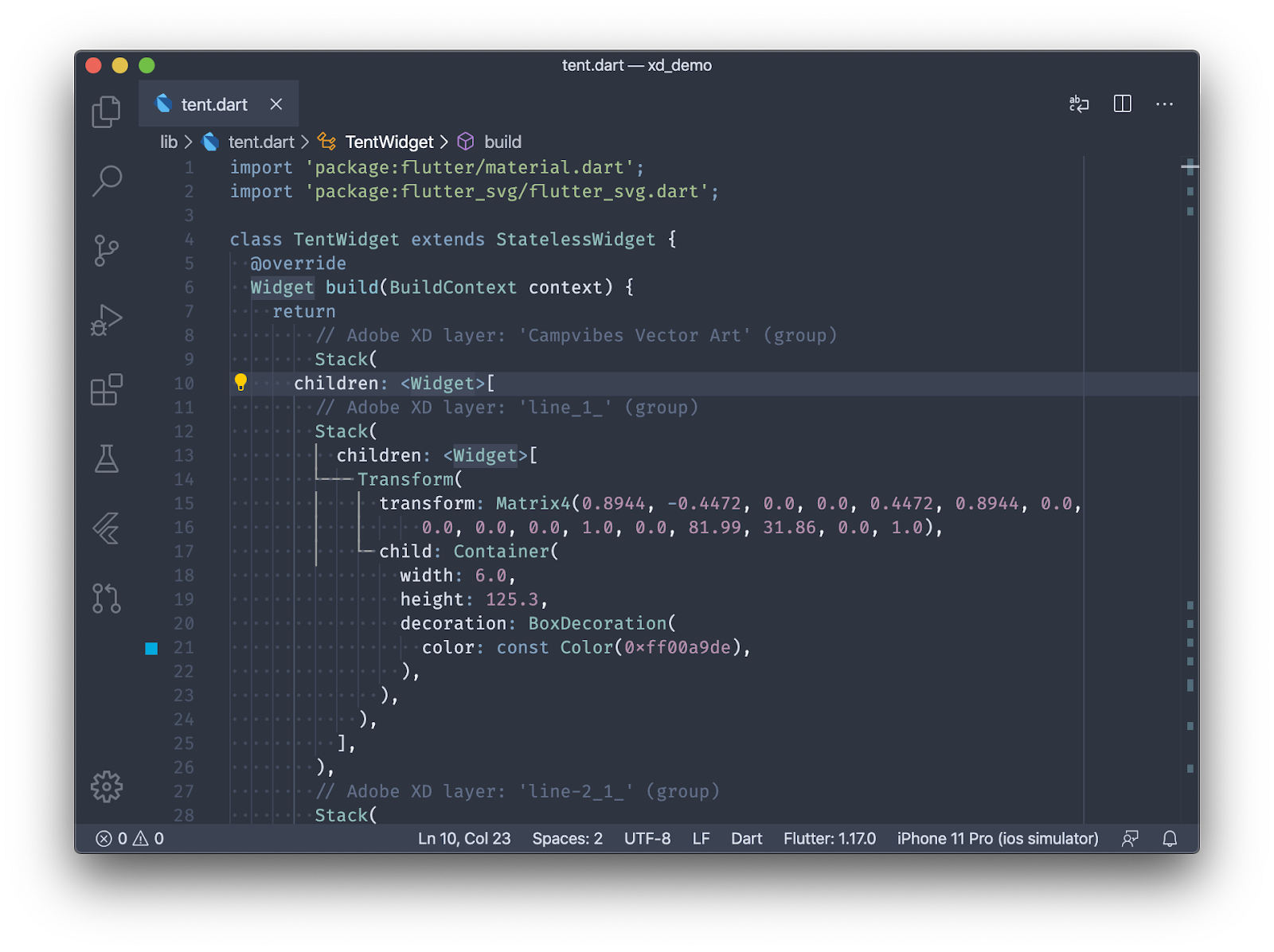
Task: Click 'package:flutter_svg/flutter_svg.dart' import string
Action: [507, 191]
